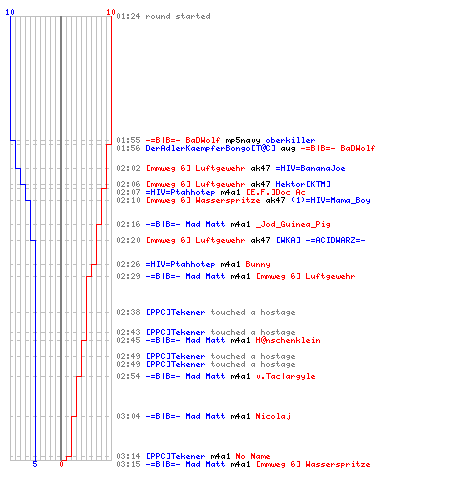Click Hektor[KTM] victim name
The width and height of the screenshot is (450, 500).
[303, 184]
